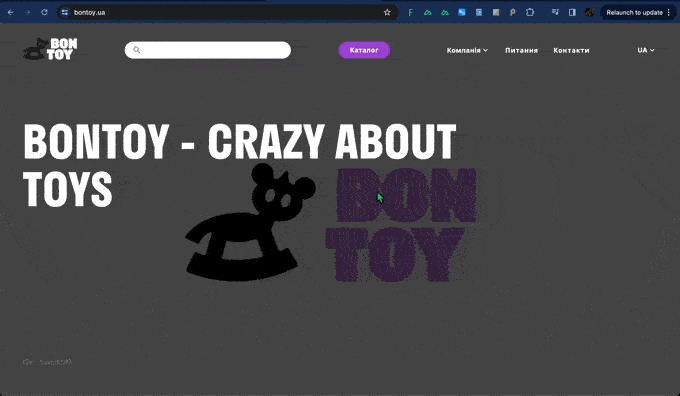The image size is (680, 396).
Task: Expand the Компанія dropdown menu
Action: pyautogui.click(x=467, y=50)
